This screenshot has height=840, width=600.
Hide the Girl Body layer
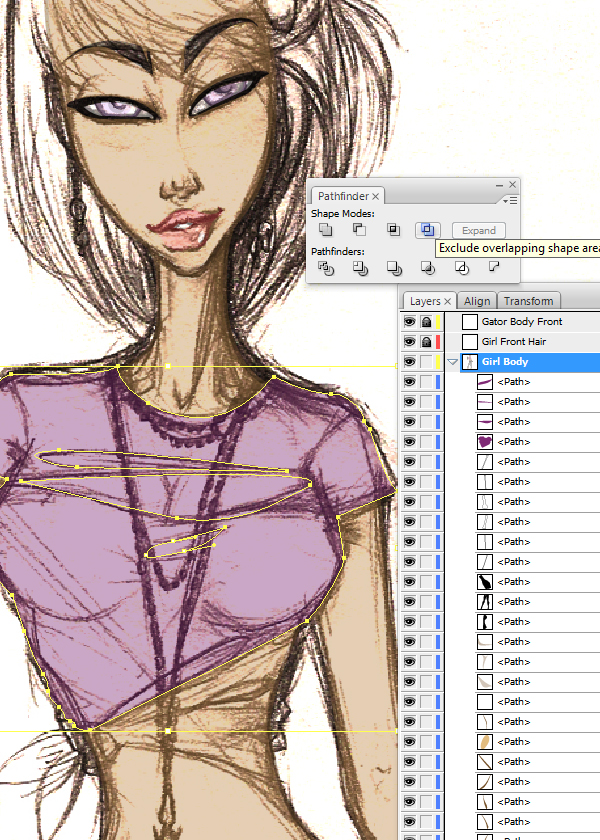410,362
